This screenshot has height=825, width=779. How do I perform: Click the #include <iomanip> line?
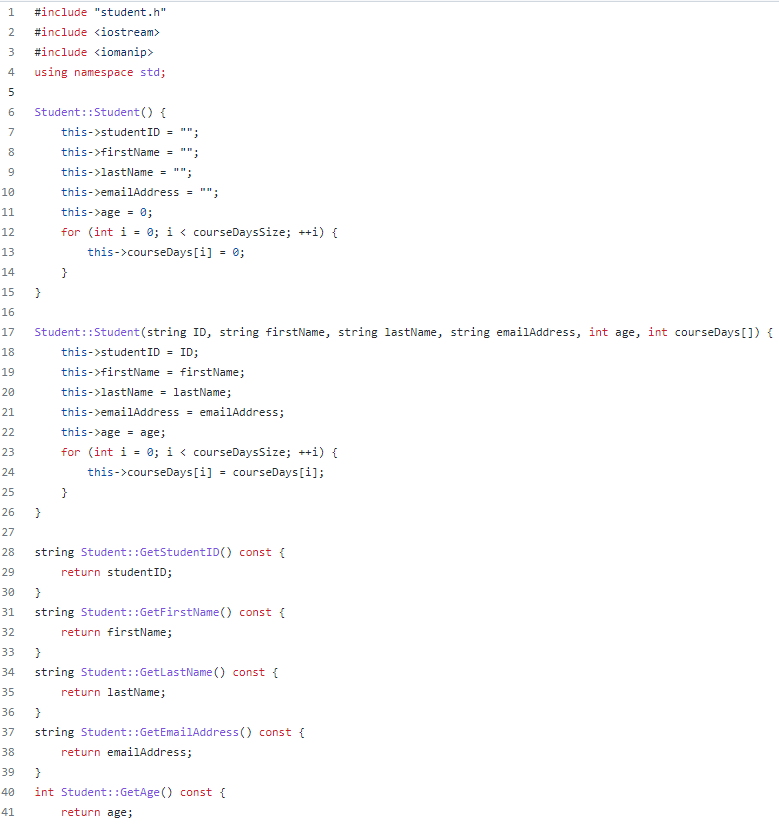point(94,52)
